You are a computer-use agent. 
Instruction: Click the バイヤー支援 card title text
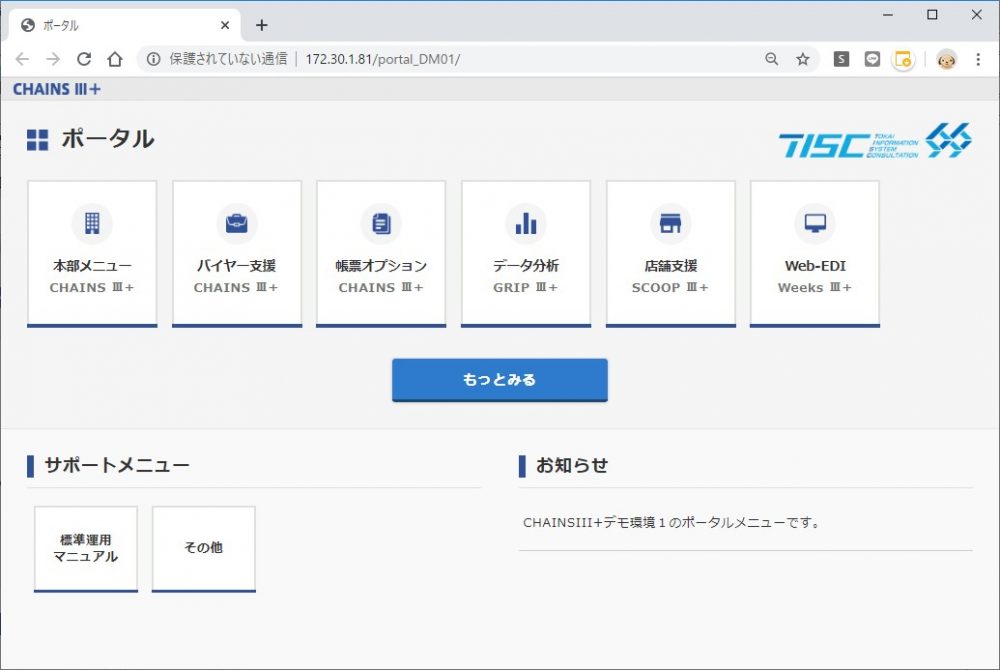(237, 265)
